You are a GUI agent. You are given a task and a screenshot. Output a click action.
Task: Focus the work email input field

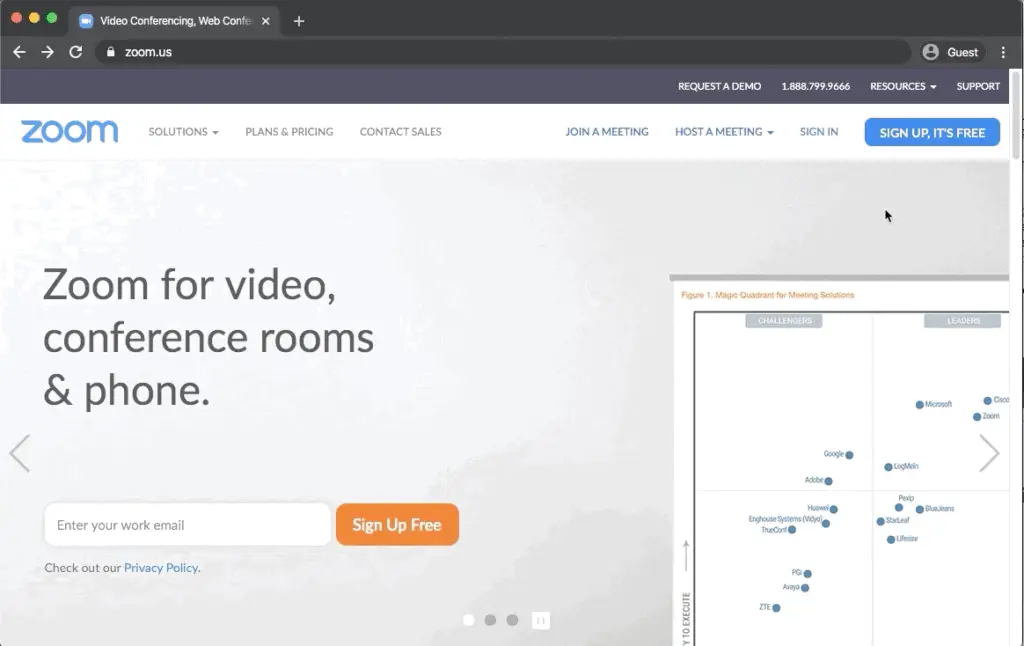coord(187,525)
